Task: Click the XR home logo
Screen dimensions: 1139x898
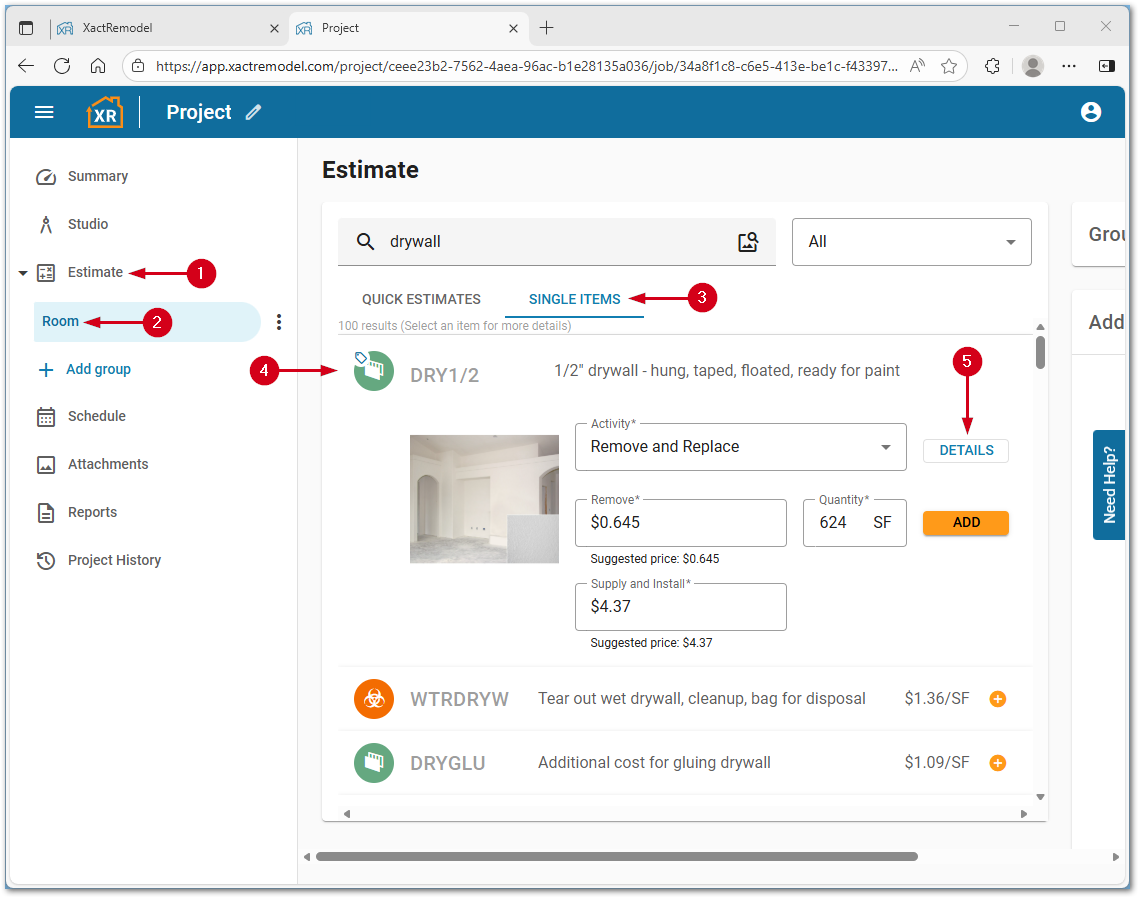Action: tap(105, 112)
